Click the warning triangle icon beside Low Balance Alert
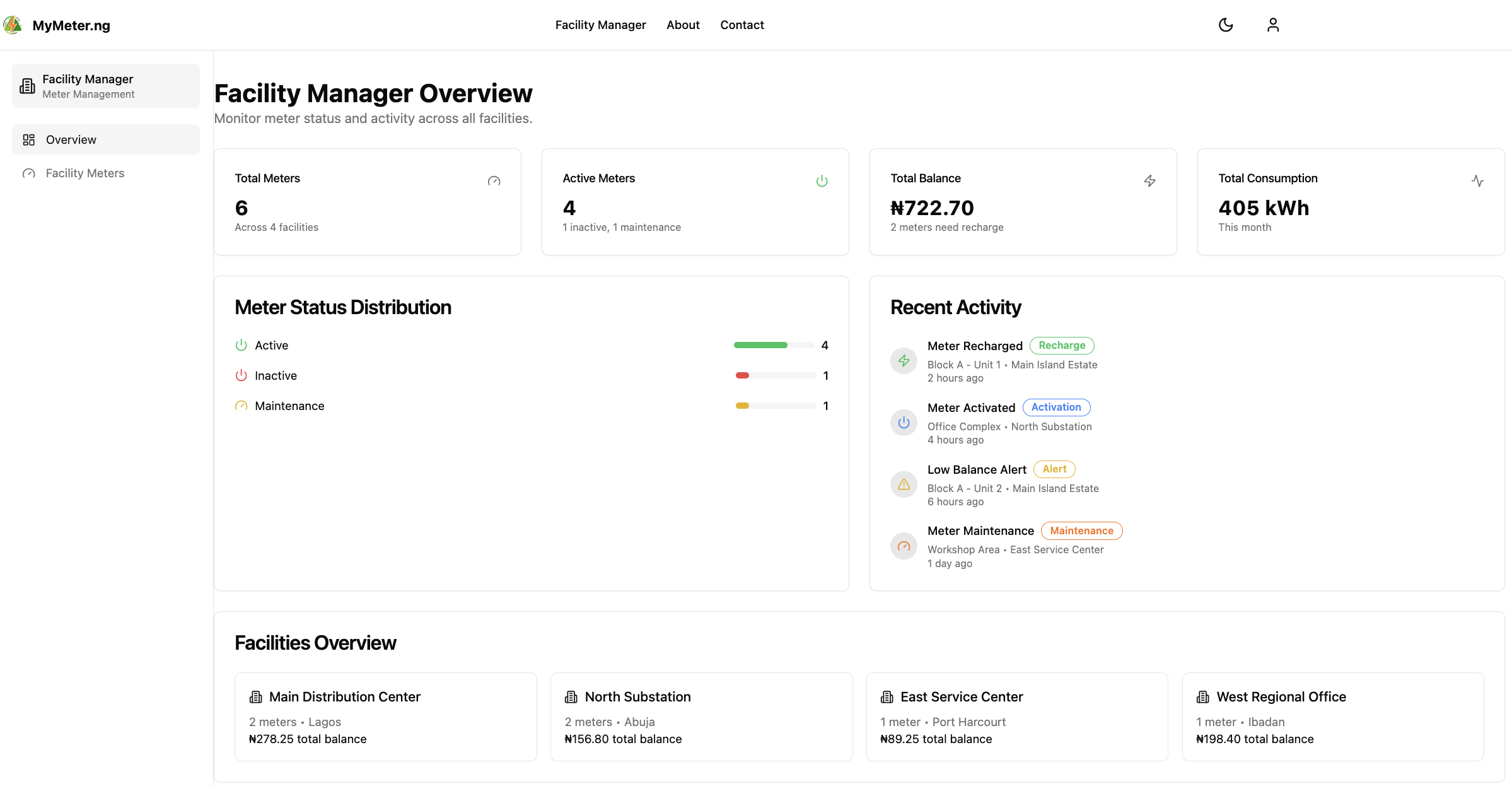 pyautogui.click(x=904, y=484)
